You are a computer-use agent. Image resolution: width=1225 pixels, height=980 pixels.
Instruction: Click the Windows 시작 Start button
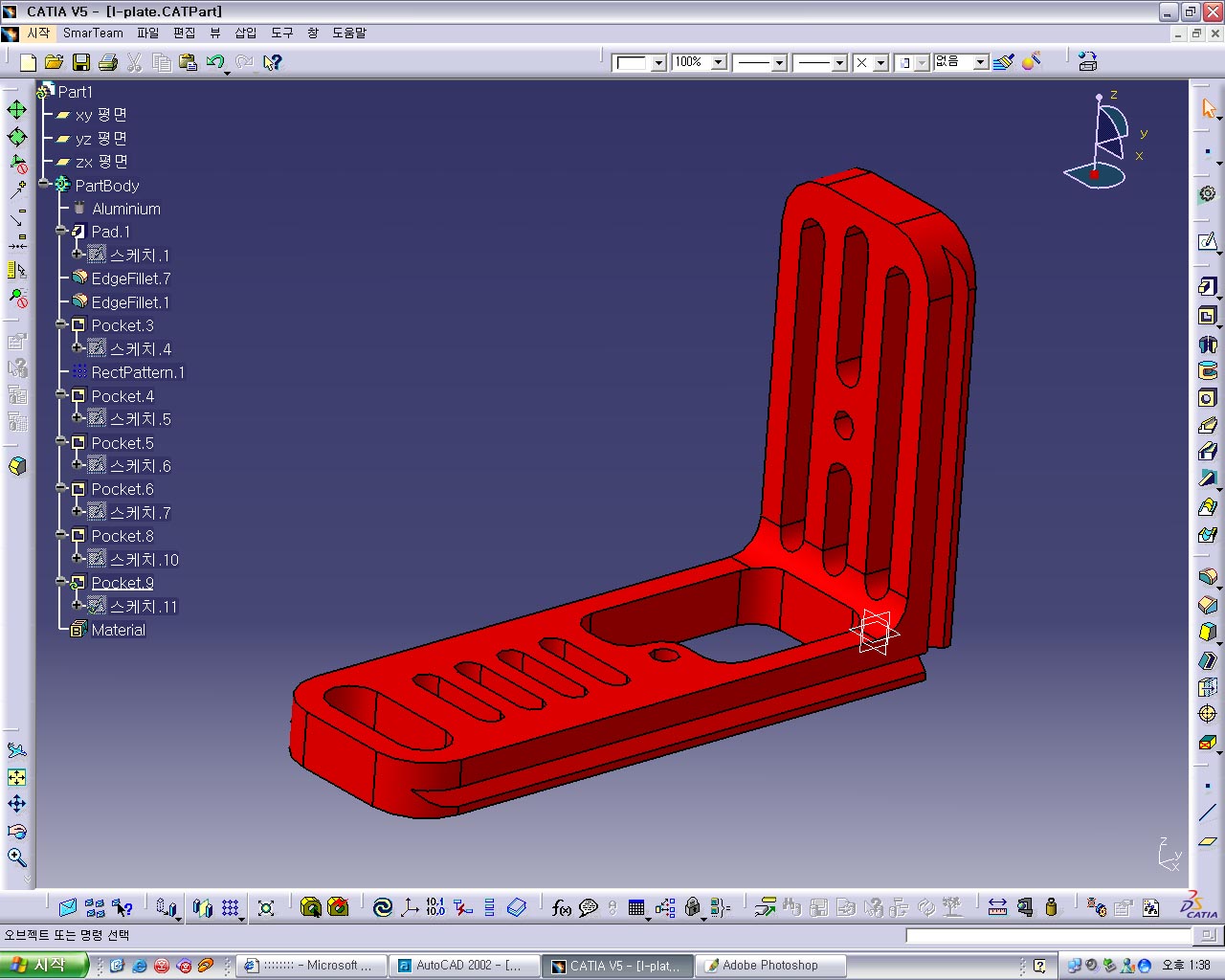tap(43, 965)
